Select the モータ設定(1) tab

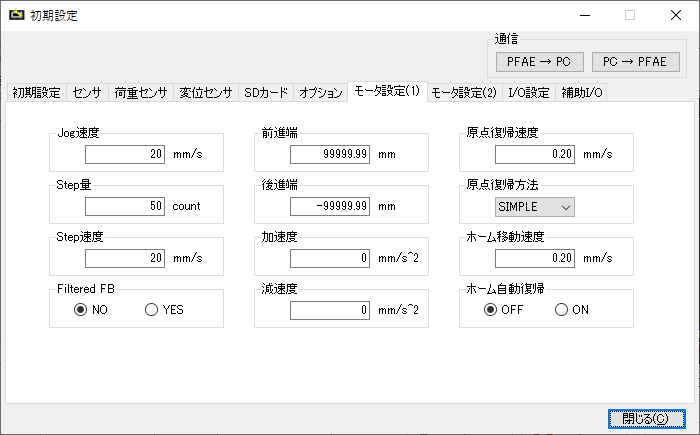click(x=387, y=91)
